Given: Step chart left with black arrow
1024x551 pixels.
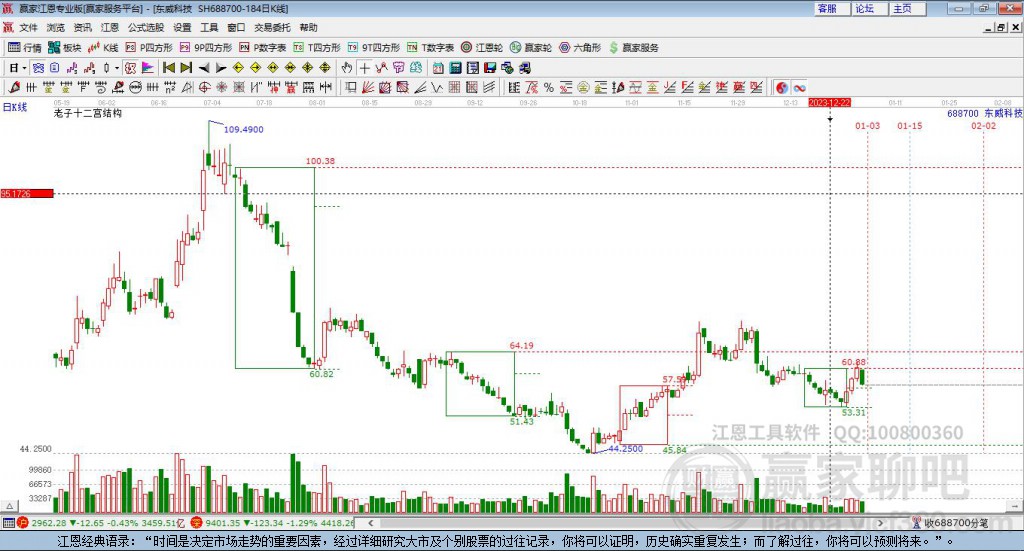Looking at the screenshot, I should (x=204, y=68).
